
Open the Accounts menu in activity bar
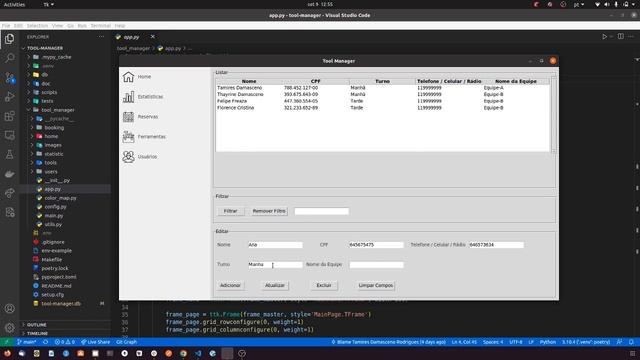(9, 309)
